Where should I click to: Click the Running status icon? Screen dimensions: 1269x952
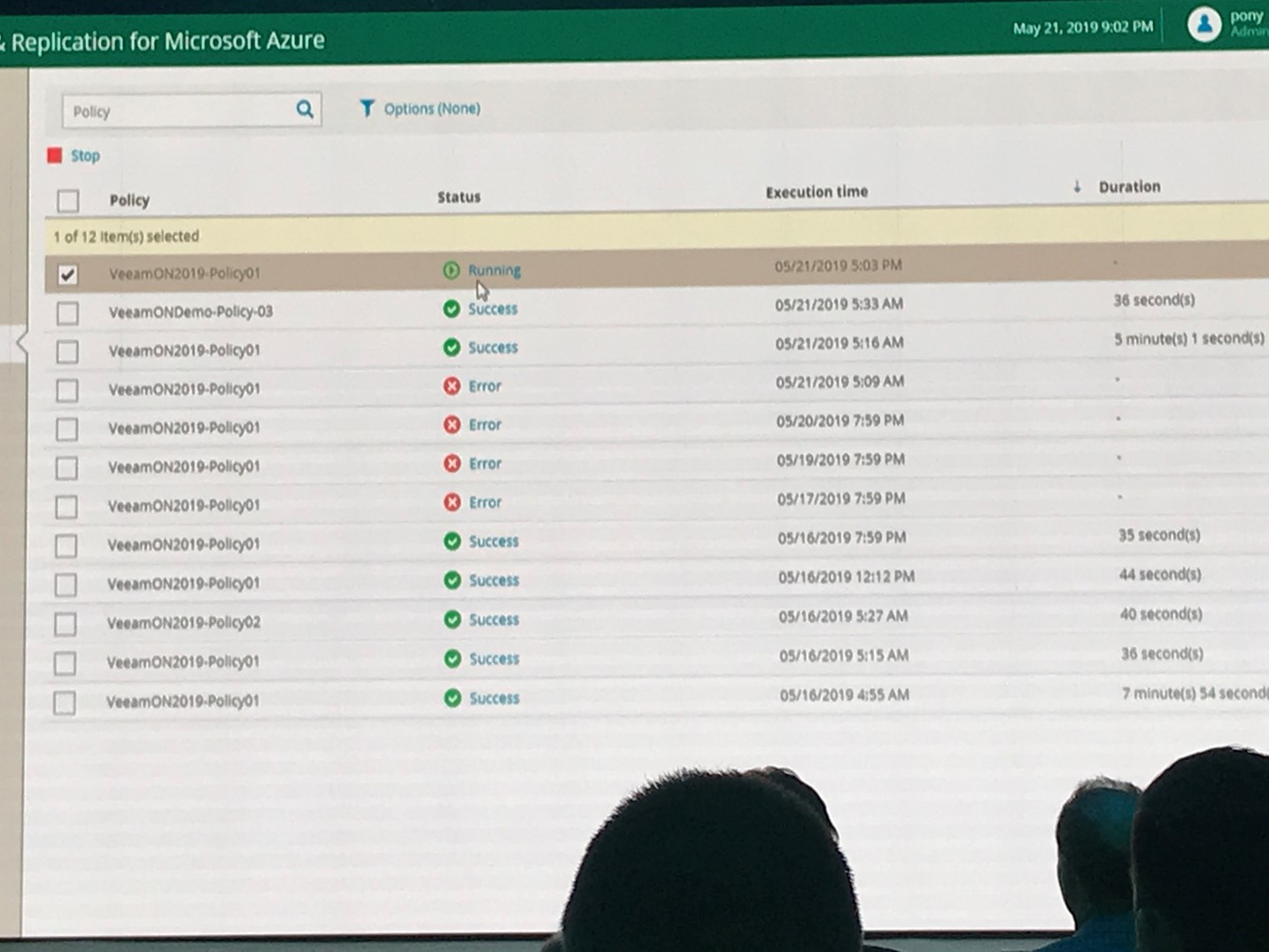452,269
